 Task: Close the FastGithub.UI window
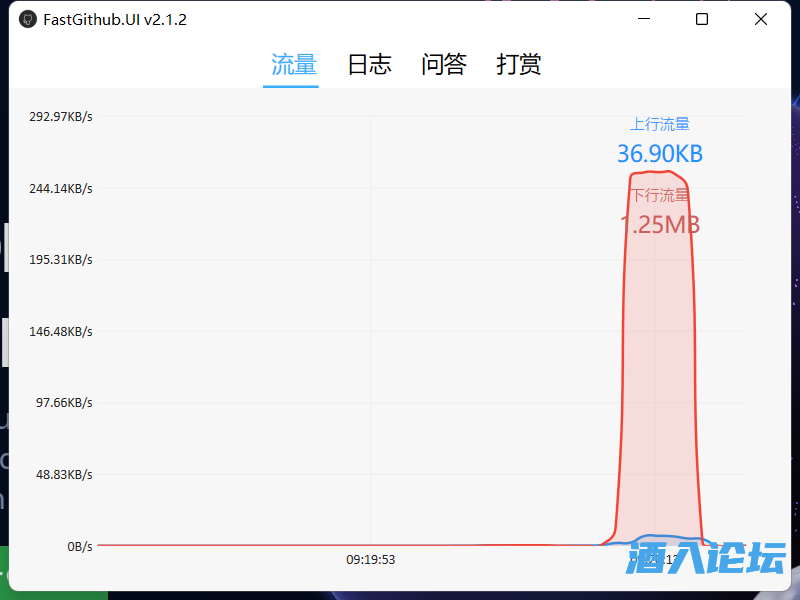click(x=761, y=20)
